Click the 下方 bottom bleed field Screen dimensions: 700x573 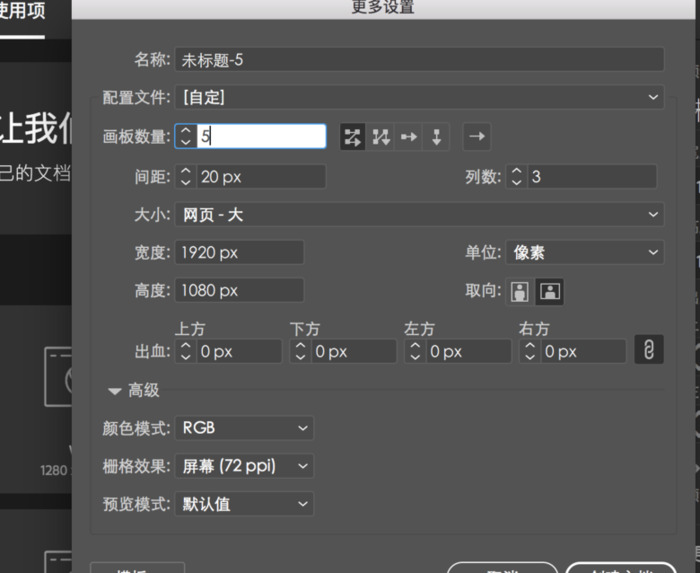[354, 351]
